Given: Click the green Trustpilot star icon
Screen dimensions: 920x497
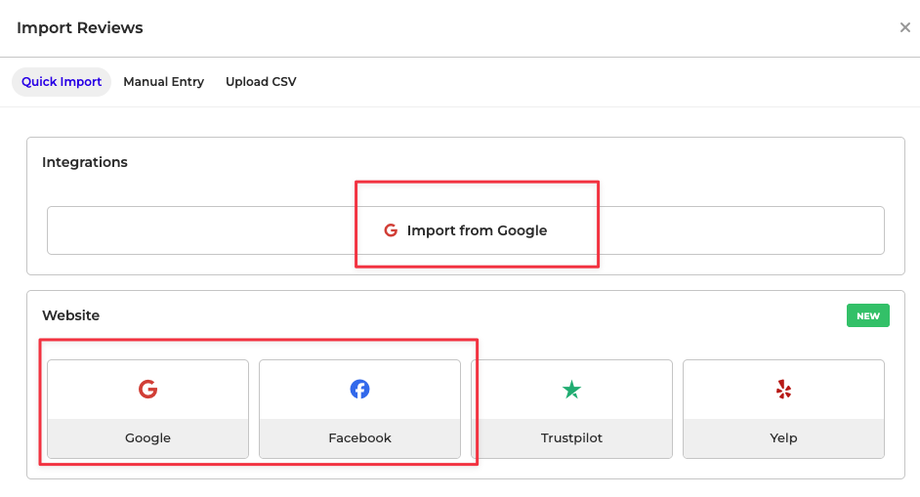Looking at the screenshot, I should pyautogui.click(x=572, y=389).
